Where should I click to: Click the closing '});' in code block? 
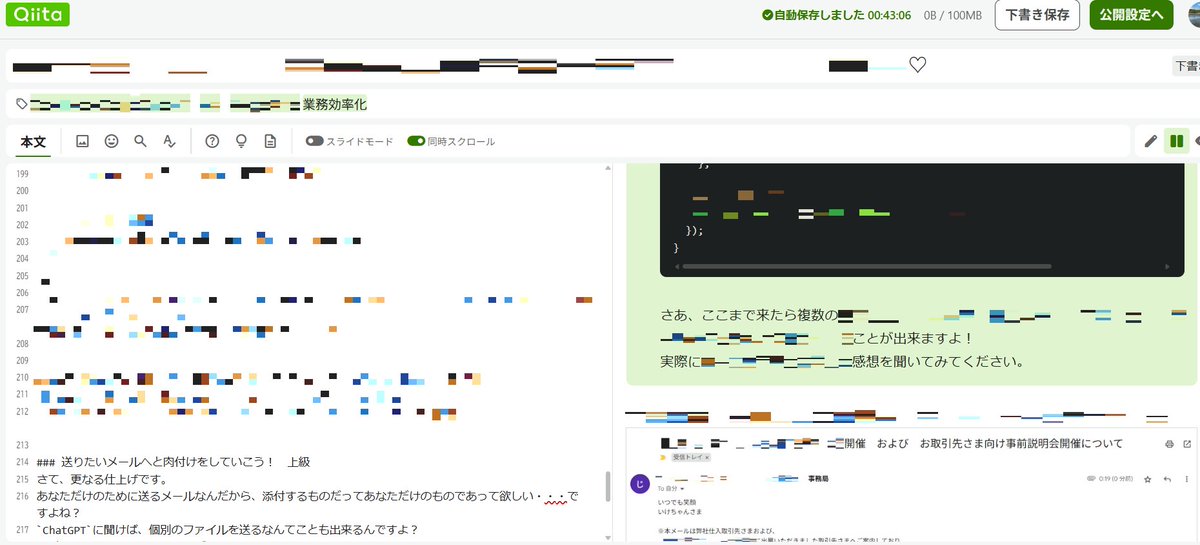pos(694,230)
